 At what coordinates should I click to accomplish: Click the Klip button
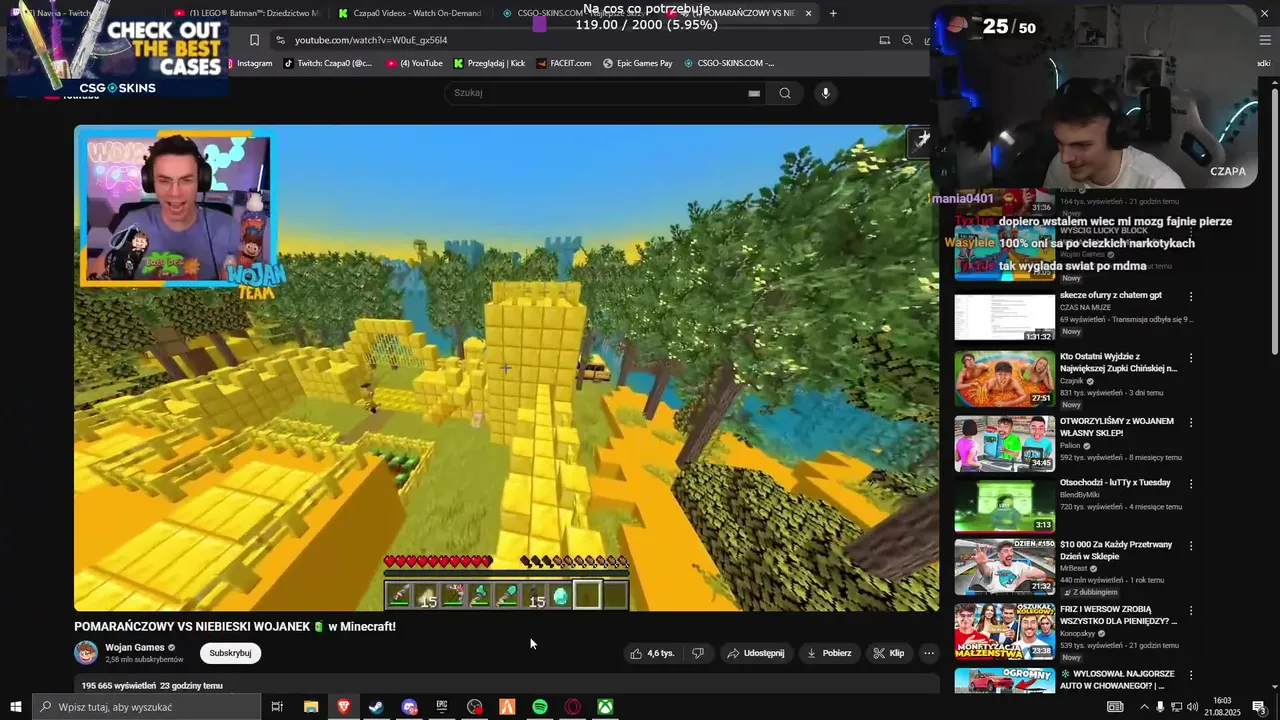coord(888,653)
